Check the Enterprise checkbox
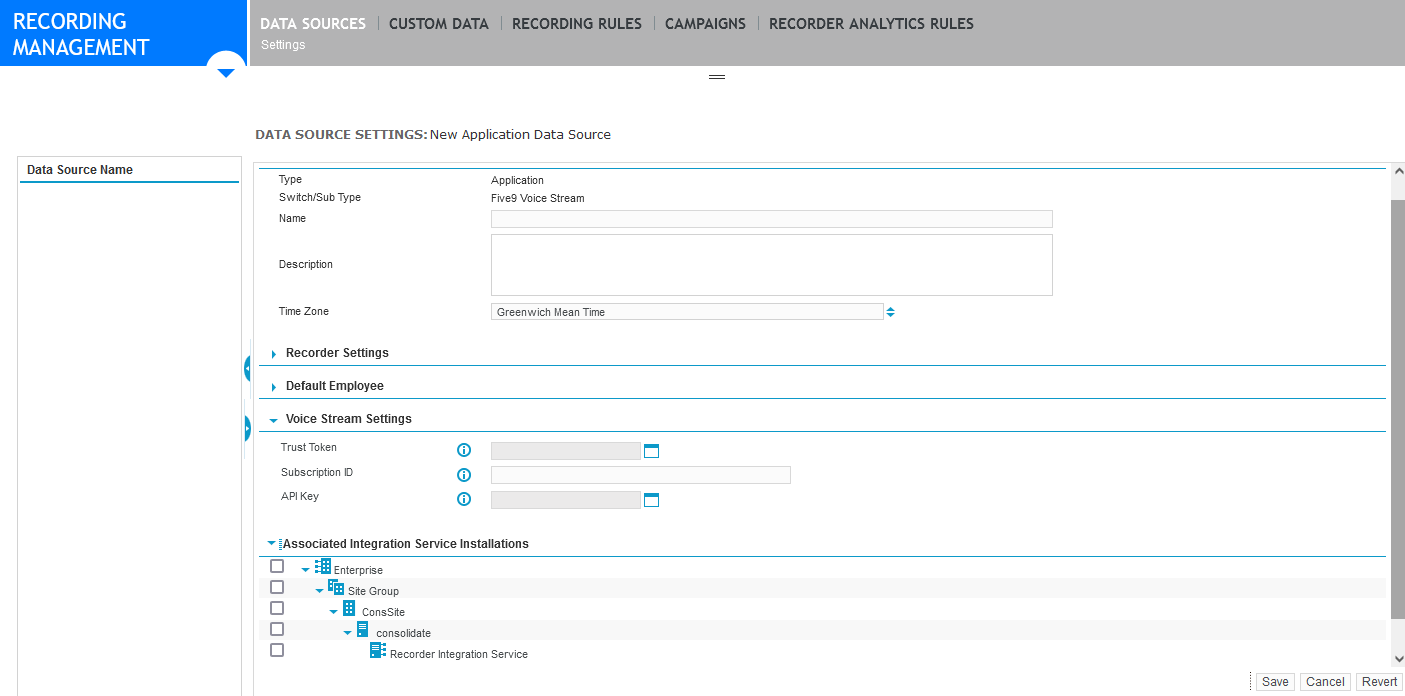 (277, 566)
